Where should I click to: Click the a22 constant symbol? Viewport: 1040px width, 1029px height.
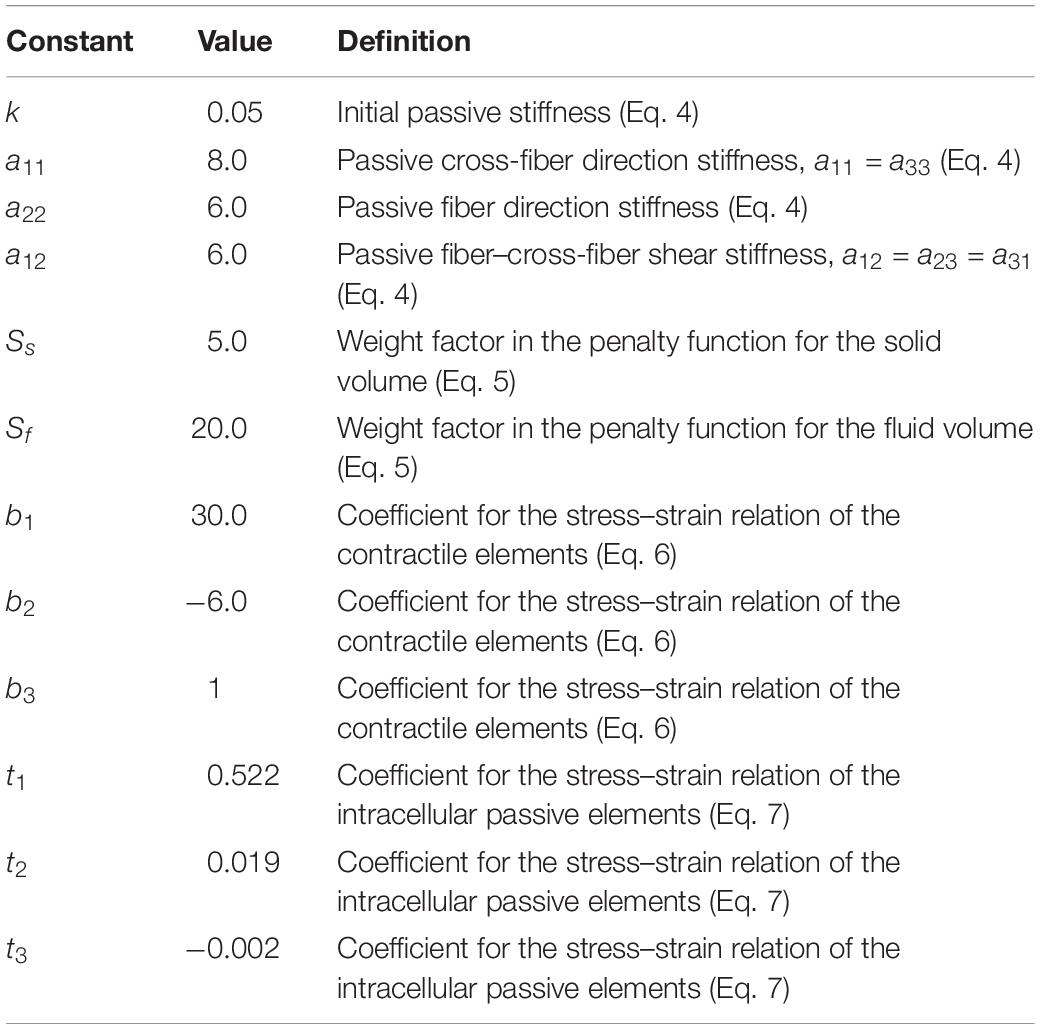tap(25, 210)
